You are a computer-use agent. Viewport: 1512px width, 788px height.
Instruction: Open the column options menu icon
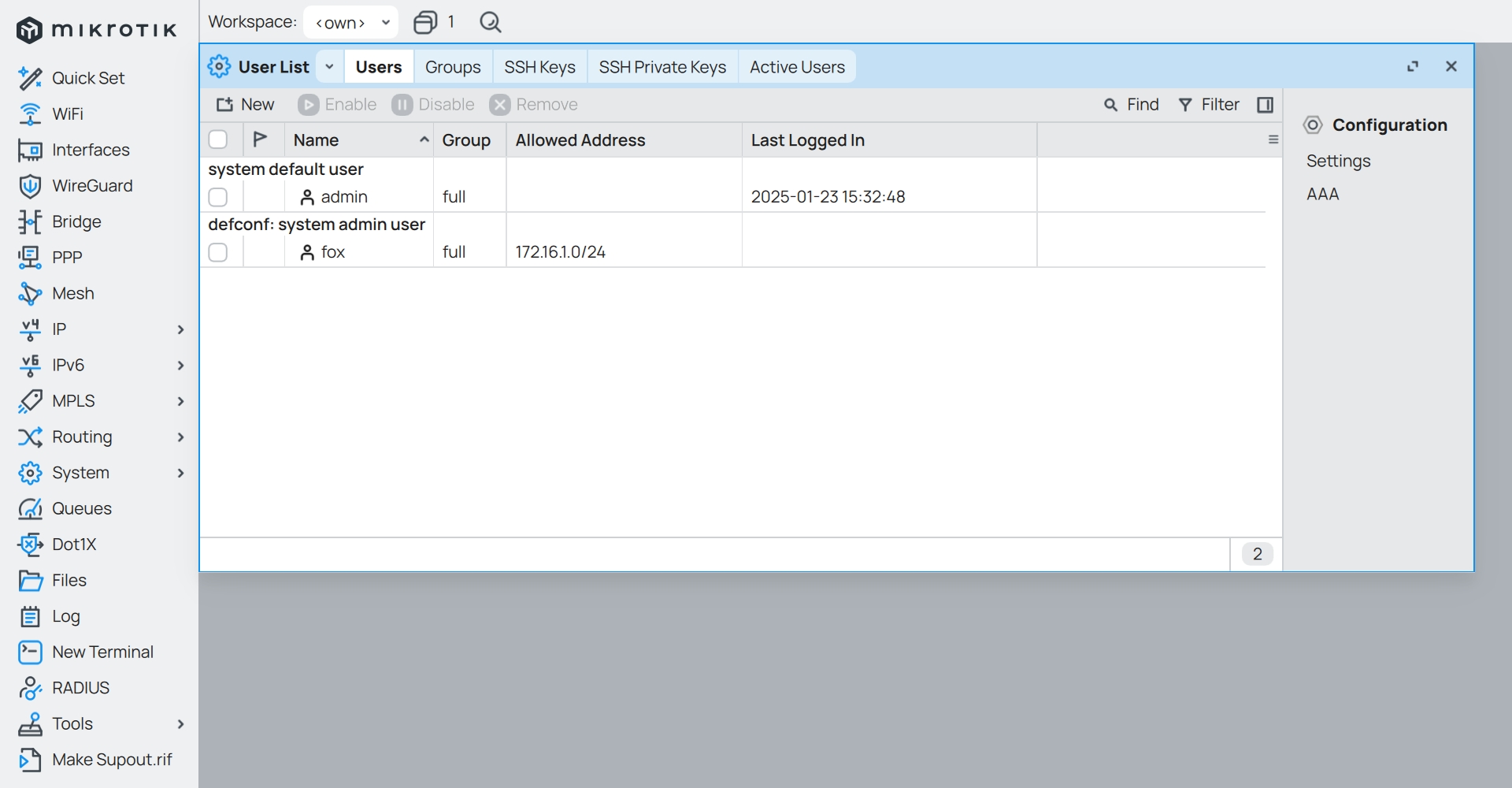[x=1273, y=139]
